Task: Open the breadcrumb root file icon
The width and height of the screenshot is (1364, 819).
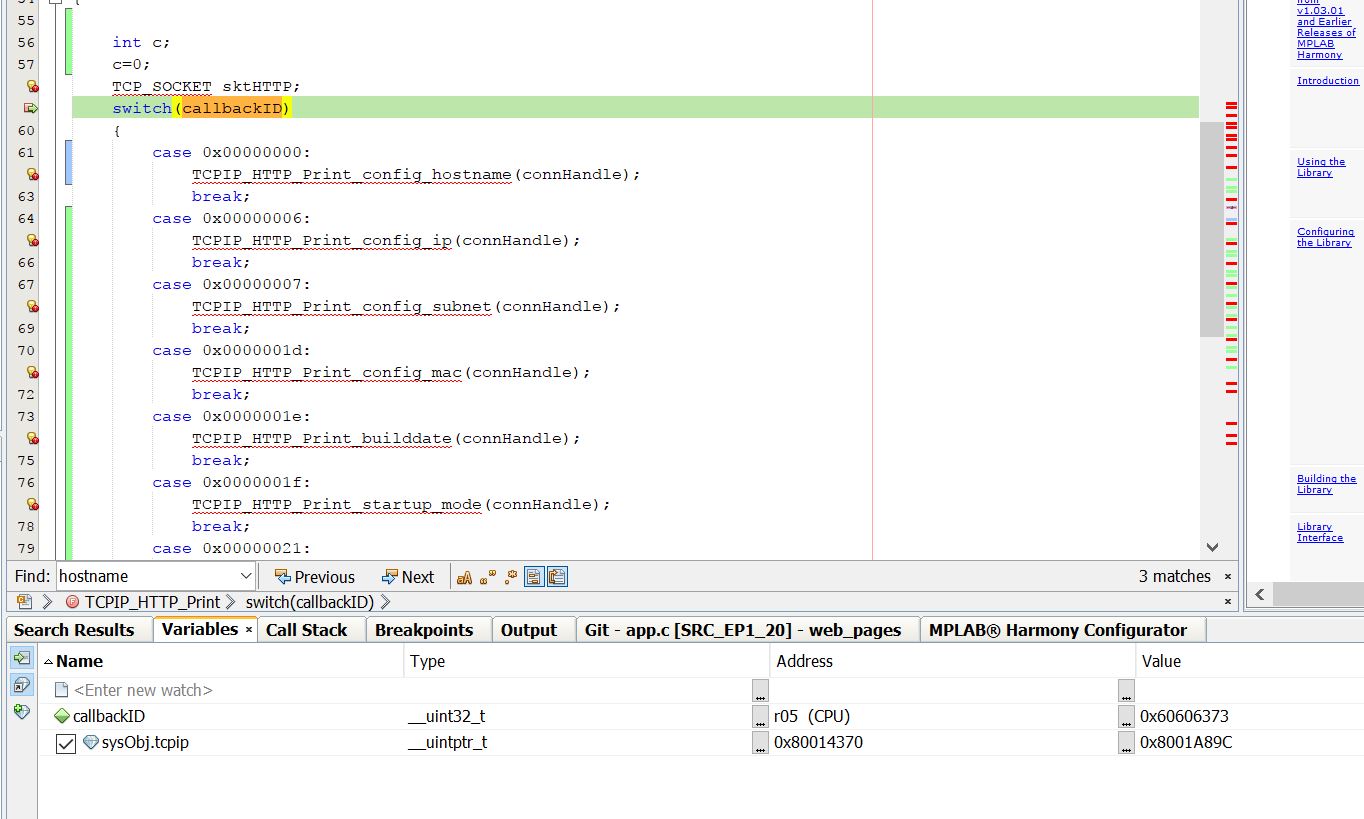Action: click(x=24, y=602)
